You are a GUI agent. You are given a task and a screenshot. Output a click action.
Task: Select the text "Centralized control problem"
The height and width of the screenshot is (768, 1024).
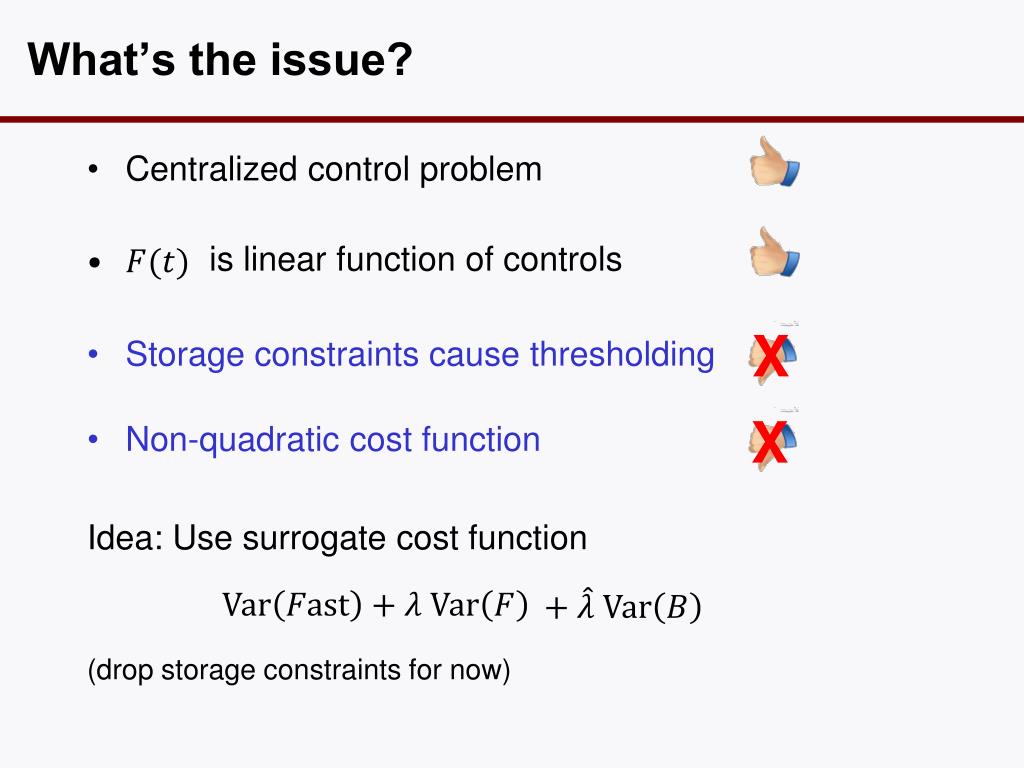pyautogui.click(x=334, y=170)
